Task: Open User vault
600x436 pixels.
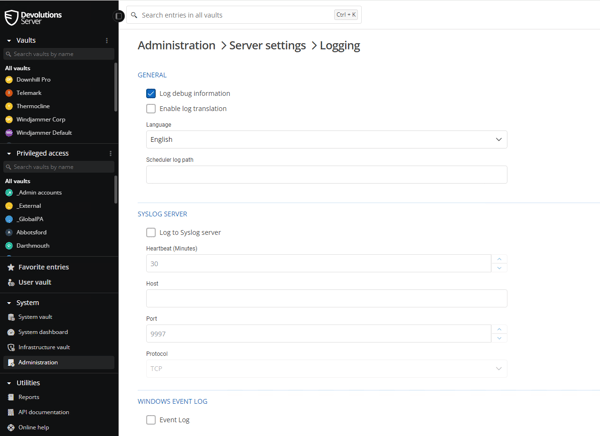Action: coord(35,283)
